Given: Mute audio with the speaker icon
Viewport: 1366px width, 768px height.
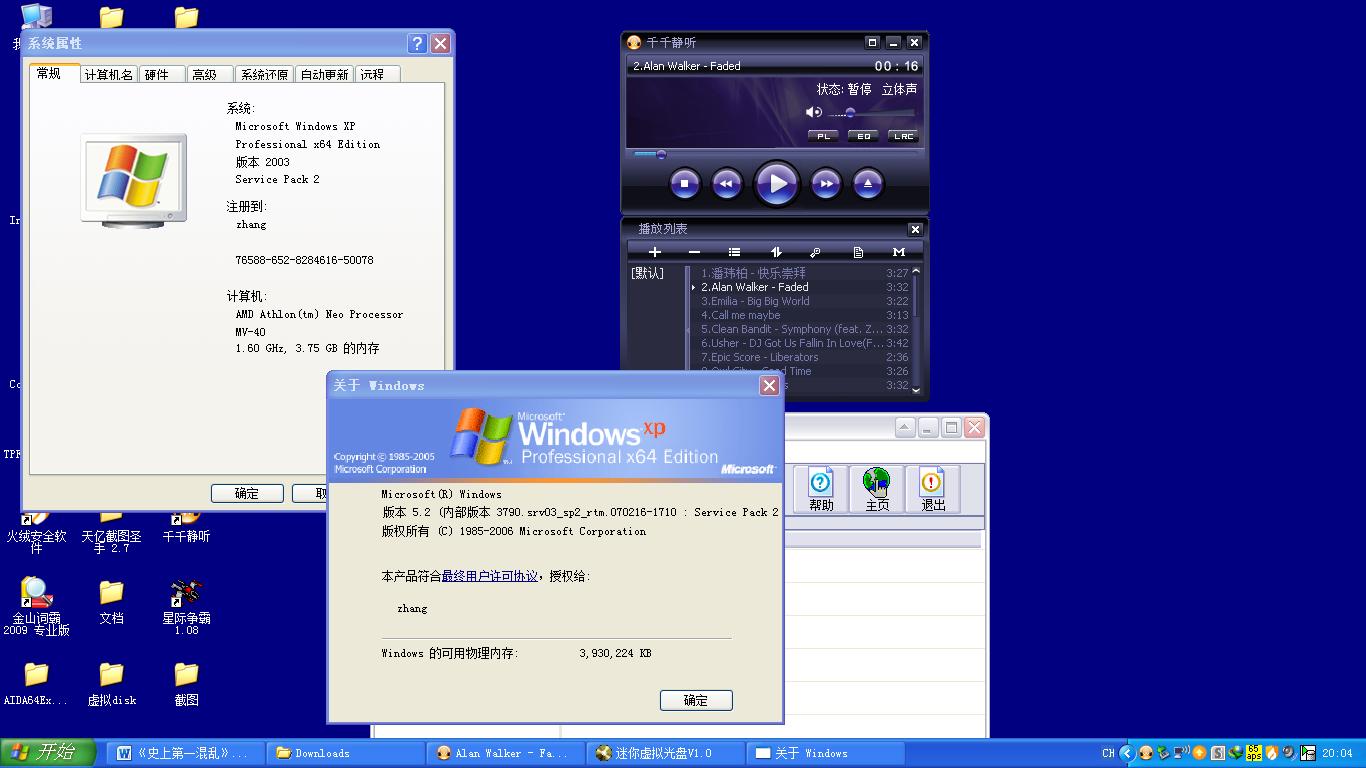Looking at the screenshot, I should (812, 111).
